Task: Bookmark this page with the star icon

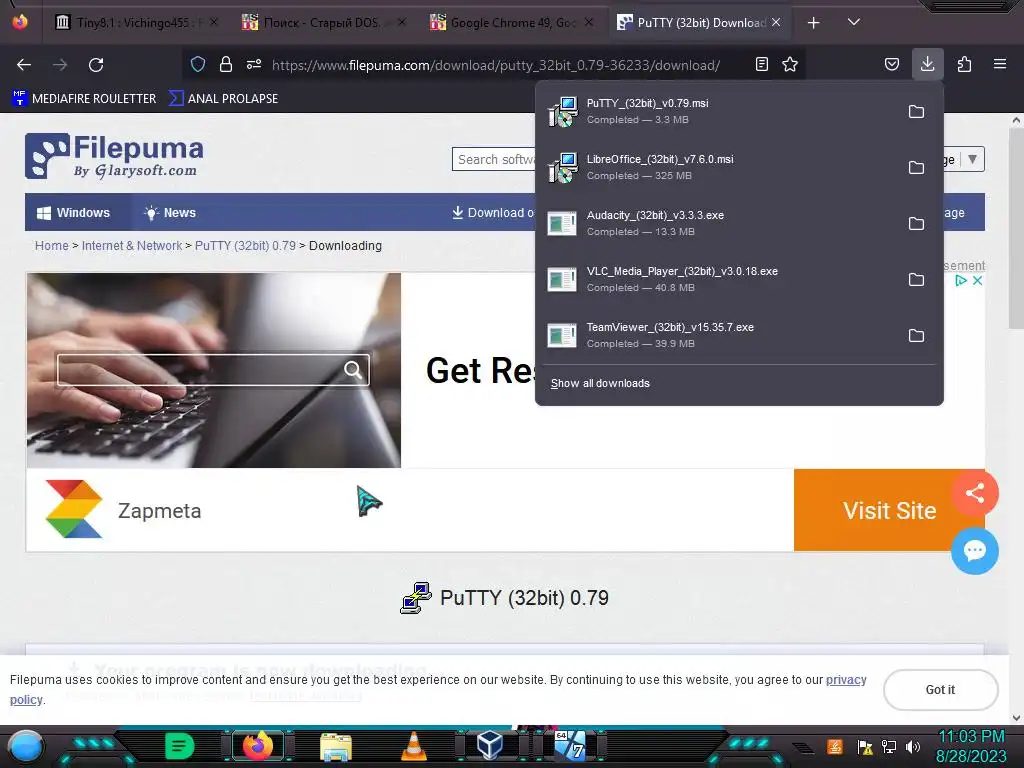Action: (x=790, y=64)
